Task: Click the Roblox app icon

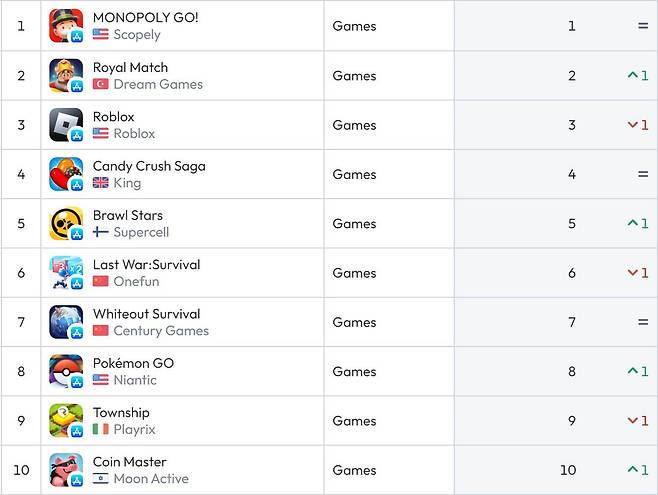Action: click(x=66, y=125)
